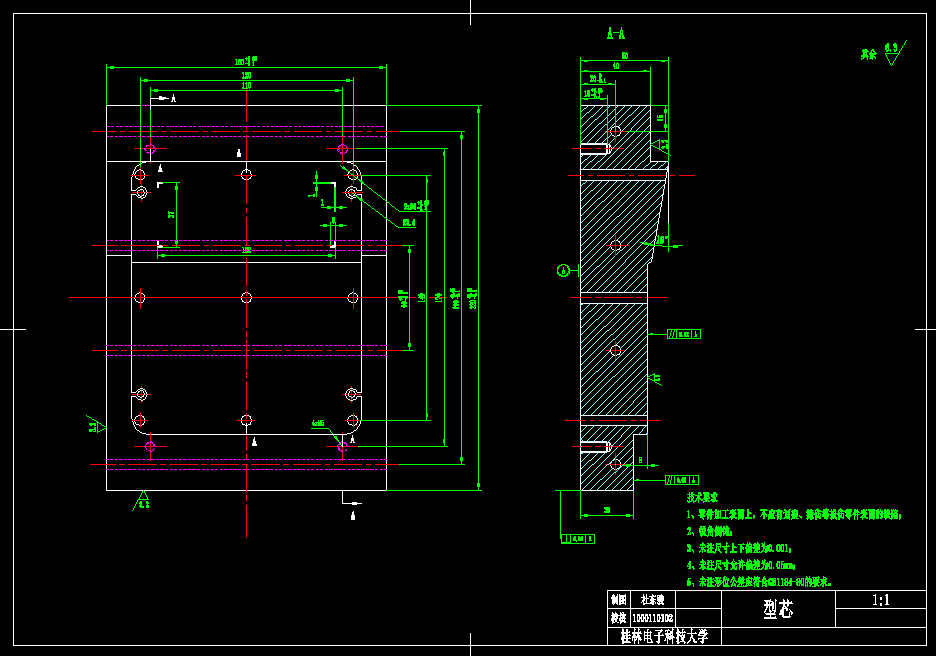Click "桂林电子科技大学" in the title block
The width and height of the screenshot is (936, 656).
click(664, 636)
